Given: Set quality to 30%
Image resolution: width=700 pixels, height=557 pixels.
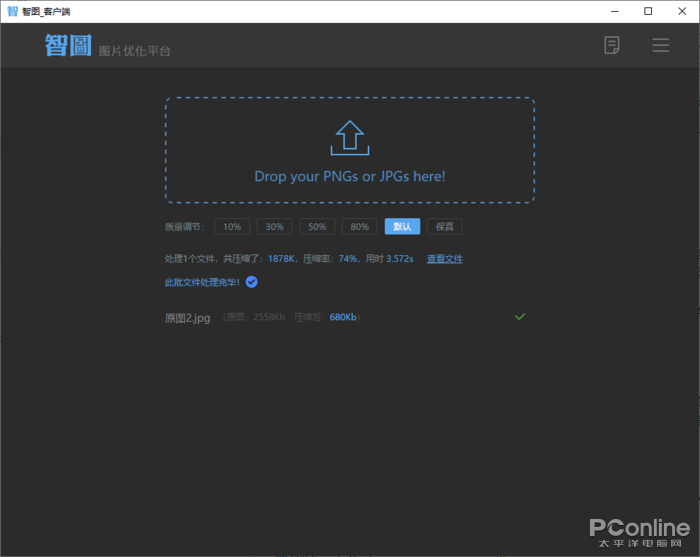Looking at the screenshot, I should [275, 227].
